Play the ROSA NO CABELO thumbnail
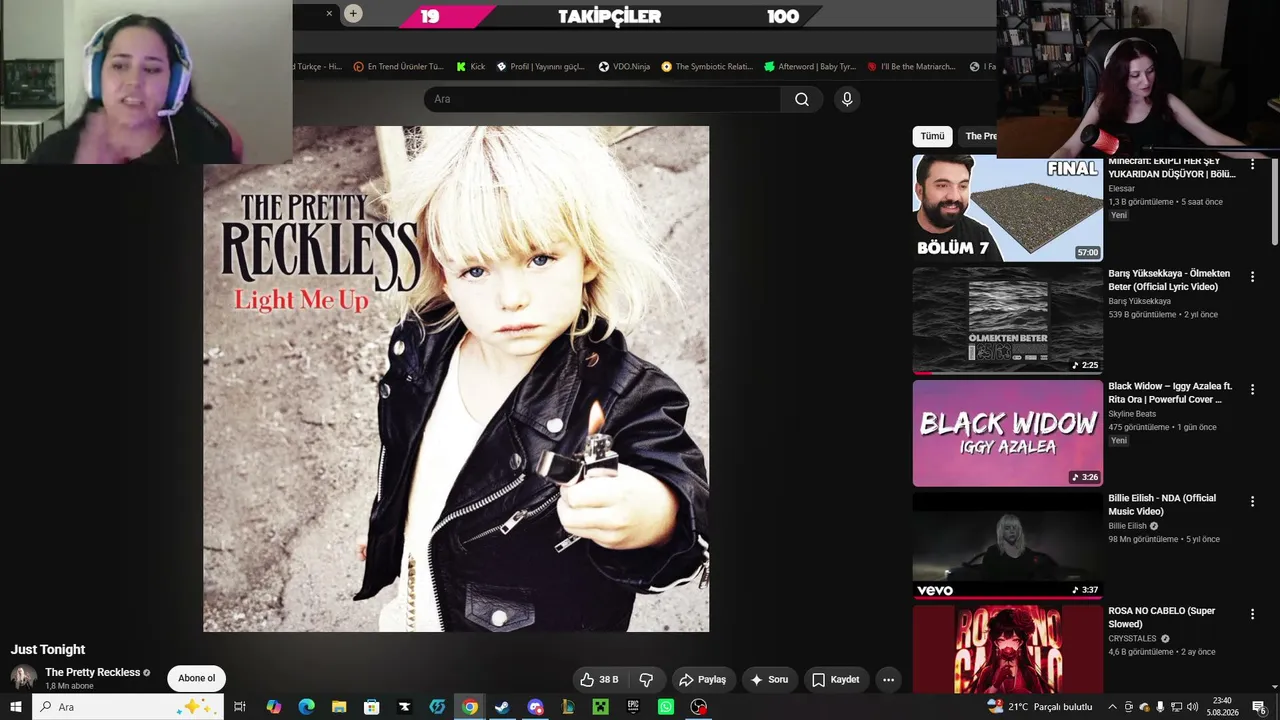This screenshot has width=1280, height=720. click(1008, 649)
